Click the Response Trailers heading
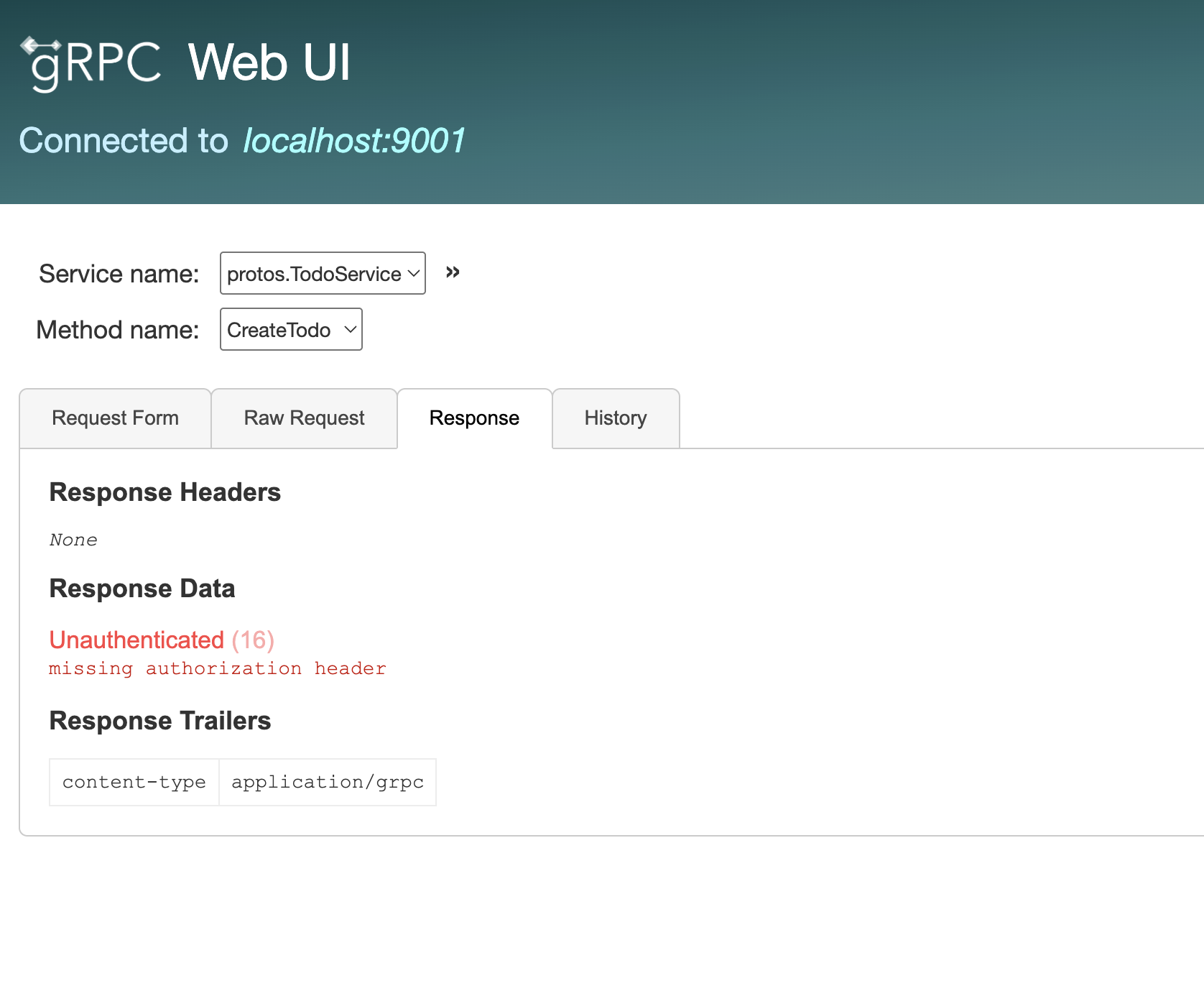The image size is (1204, 986). pyautogui.click(x=159, y=721)
